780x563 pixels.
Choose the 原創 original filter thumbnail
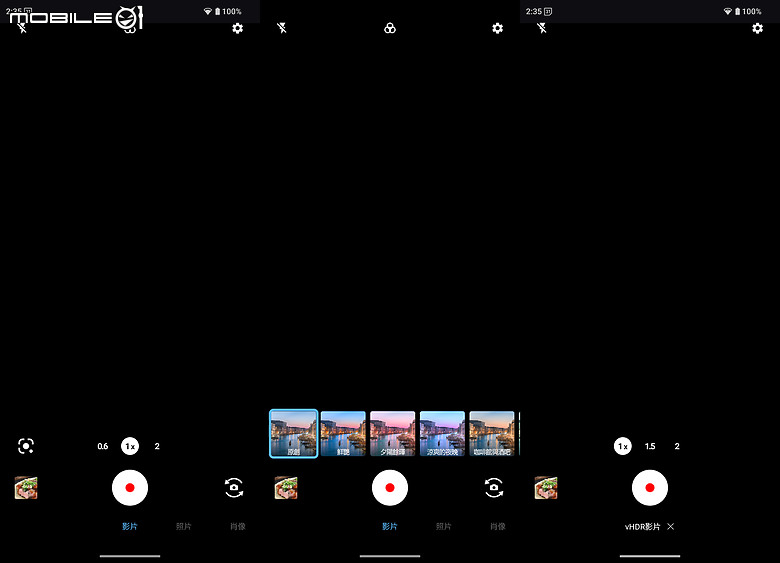pos(293,434)
